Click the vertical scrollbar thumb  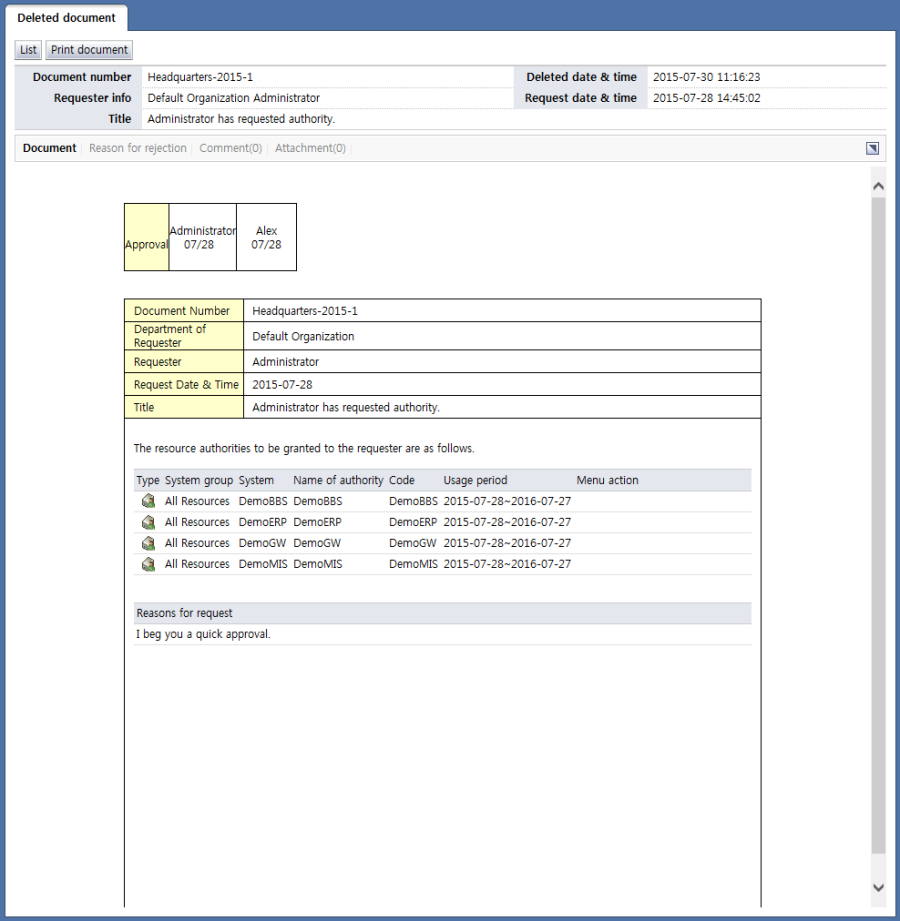pos(878,520)
